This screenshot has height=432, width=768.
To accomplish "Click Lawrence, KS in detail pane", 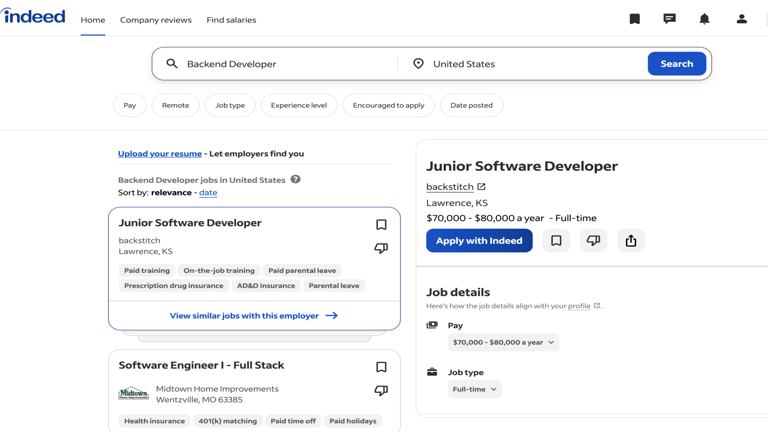I will tap(456, 203).
